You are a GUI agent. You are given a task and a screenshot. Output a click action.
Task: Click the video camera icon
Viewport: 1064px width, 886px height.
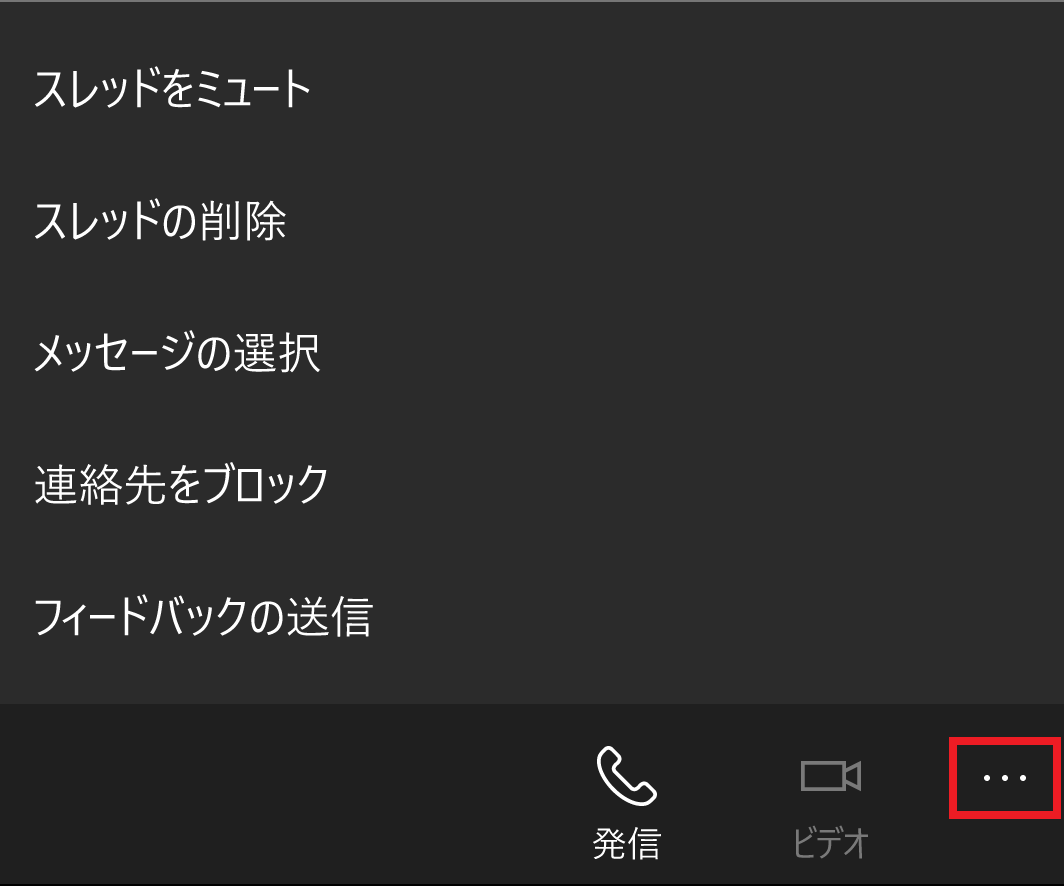831,776
